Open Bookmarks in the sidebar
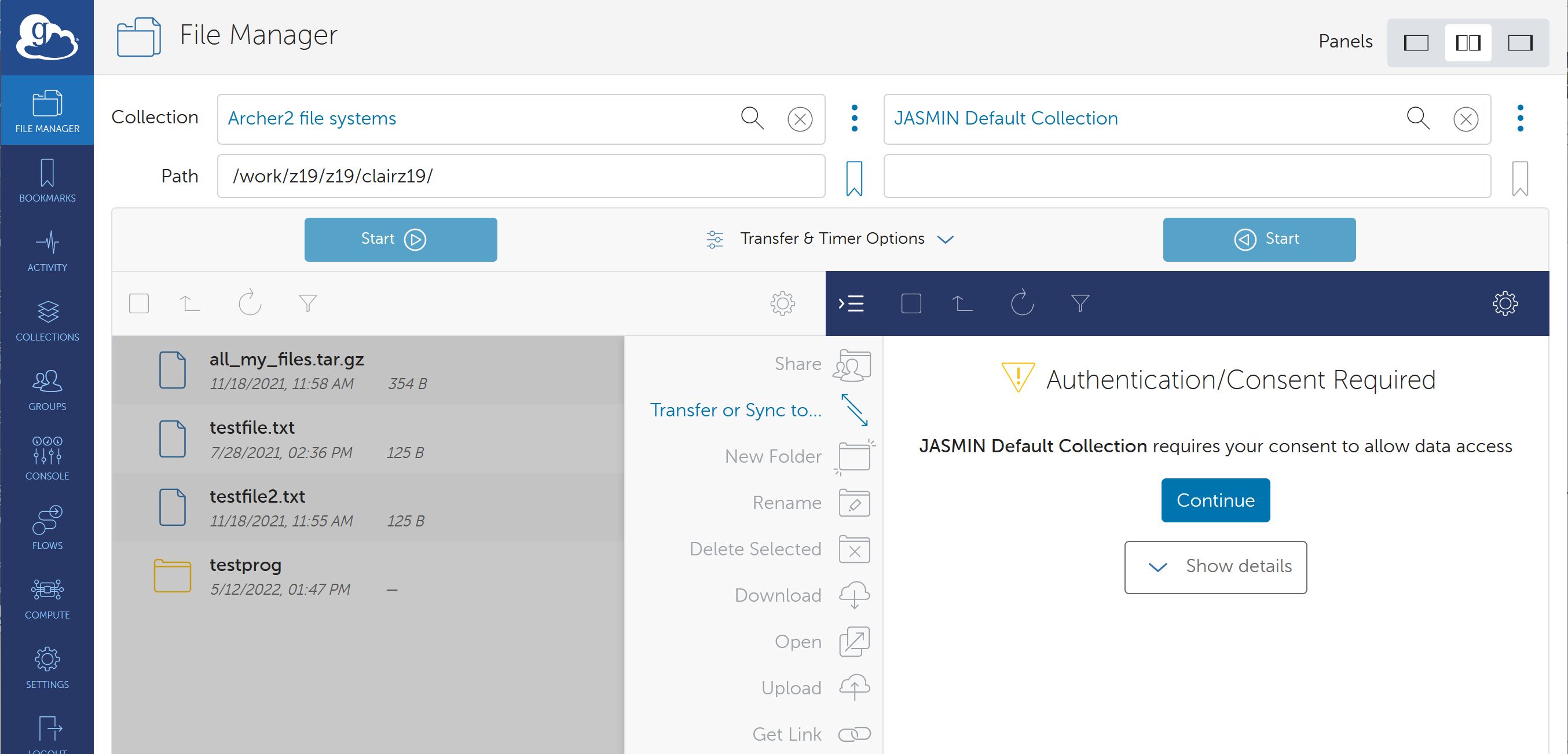The image size is (1568, 754). click(47, 180)
